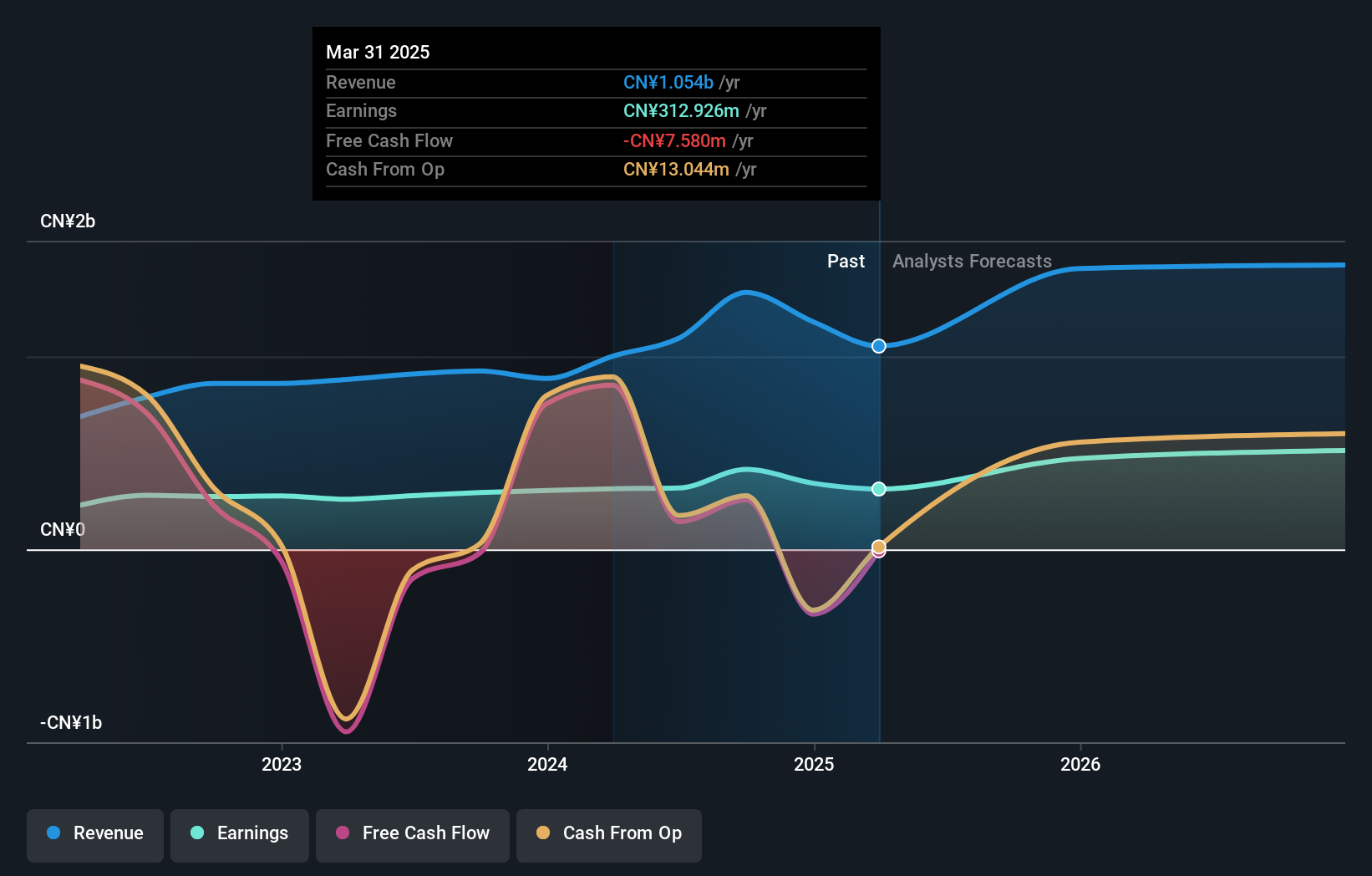Click the CN¥13.044m cash from op value
Image resolution: width=1372 pixels, height=876 pixels.
tap(676, 170)
